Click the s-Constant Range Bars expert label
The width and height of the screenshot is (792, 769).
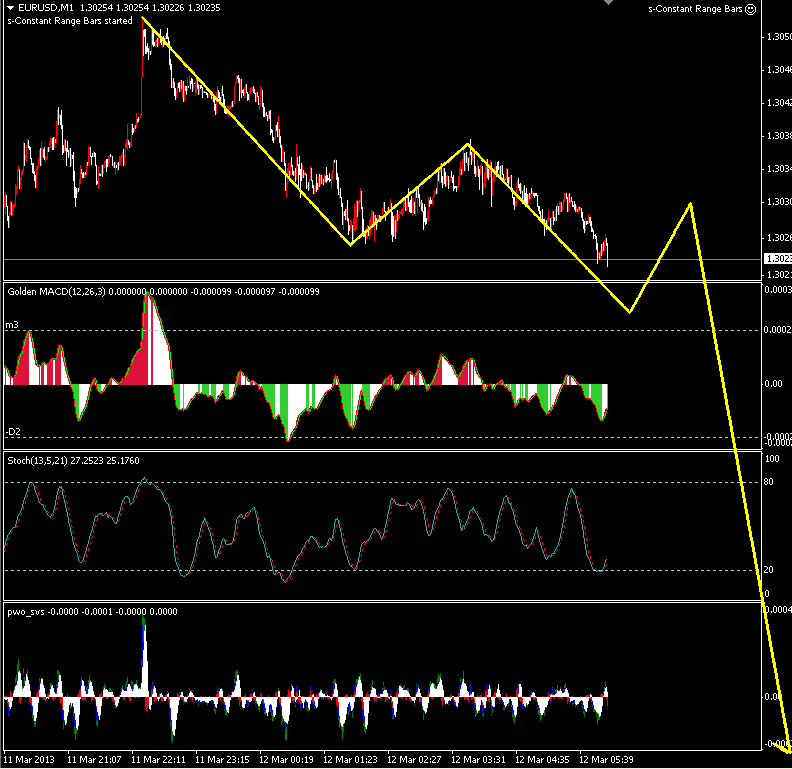(696, 9)
